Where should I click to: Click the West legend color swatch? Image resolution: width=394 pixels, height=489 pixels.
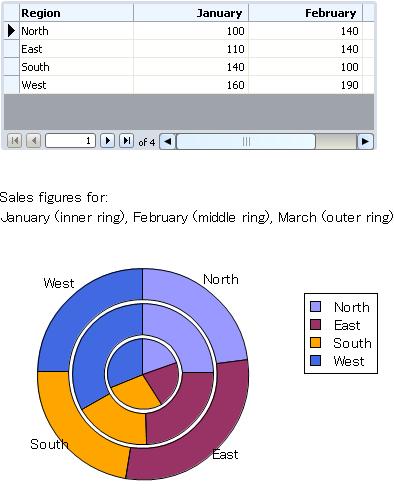(x=315, y=361)
